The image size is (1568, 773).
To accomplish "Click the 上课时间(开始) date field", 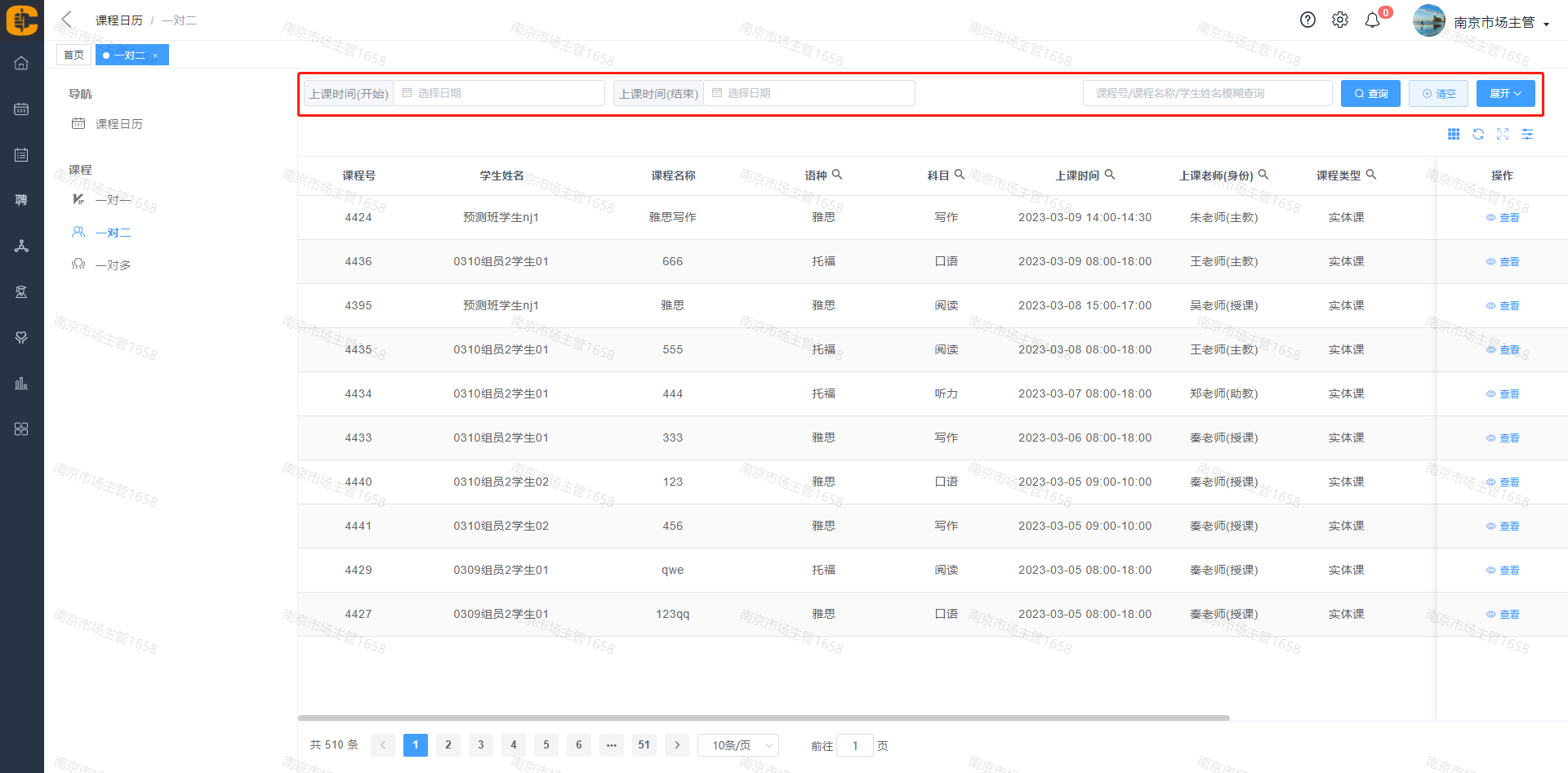I will click(x=499, y=94).
